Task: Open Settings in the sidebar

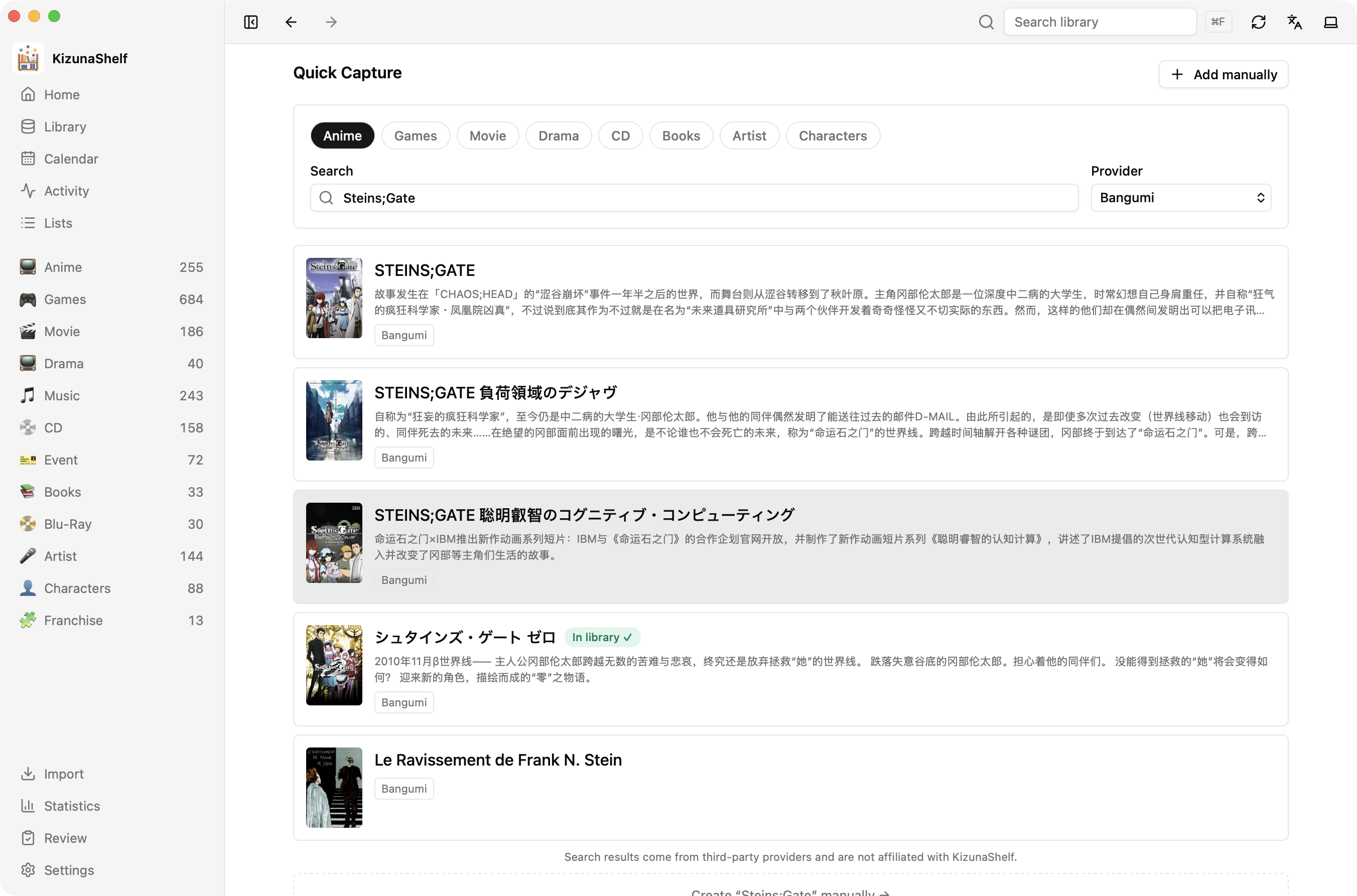Action: (x=112, y=870)
